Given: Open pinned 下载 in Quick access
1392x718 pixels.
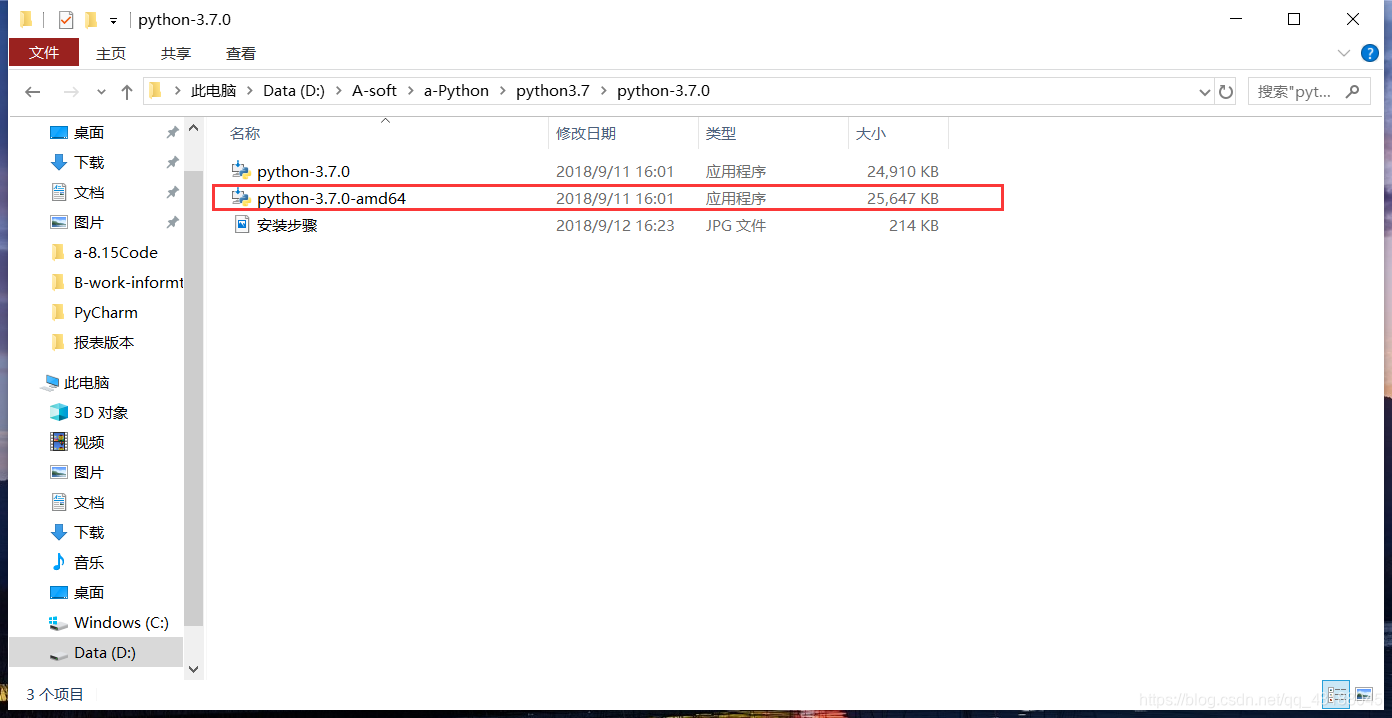Looking at the screenshot, I should [89, 162].
